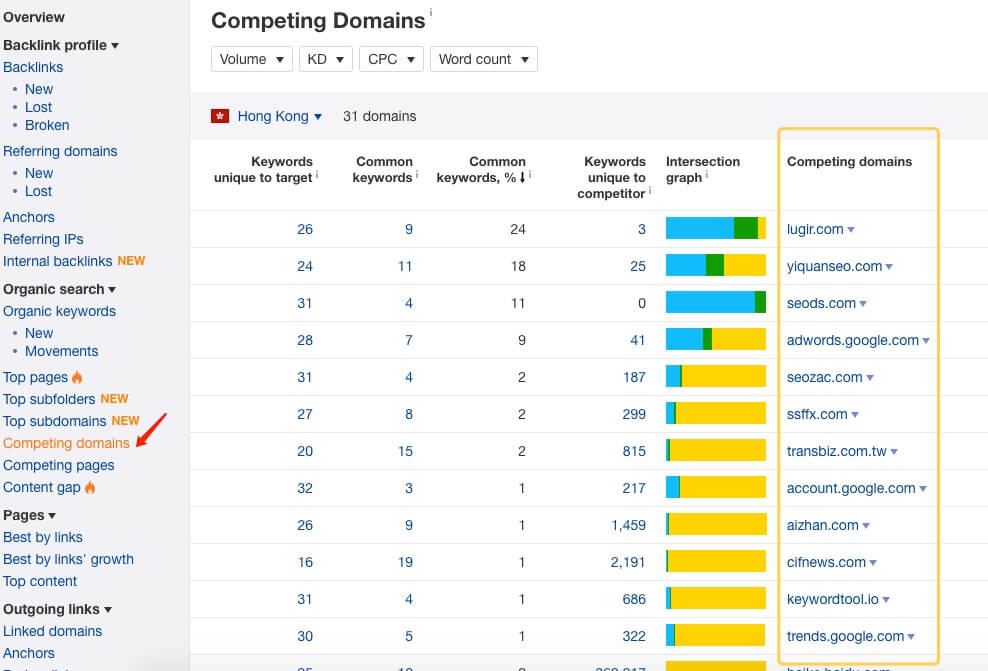Open the Word count filter dropdown
The image size is (988, 671).
tap(483, 59)
